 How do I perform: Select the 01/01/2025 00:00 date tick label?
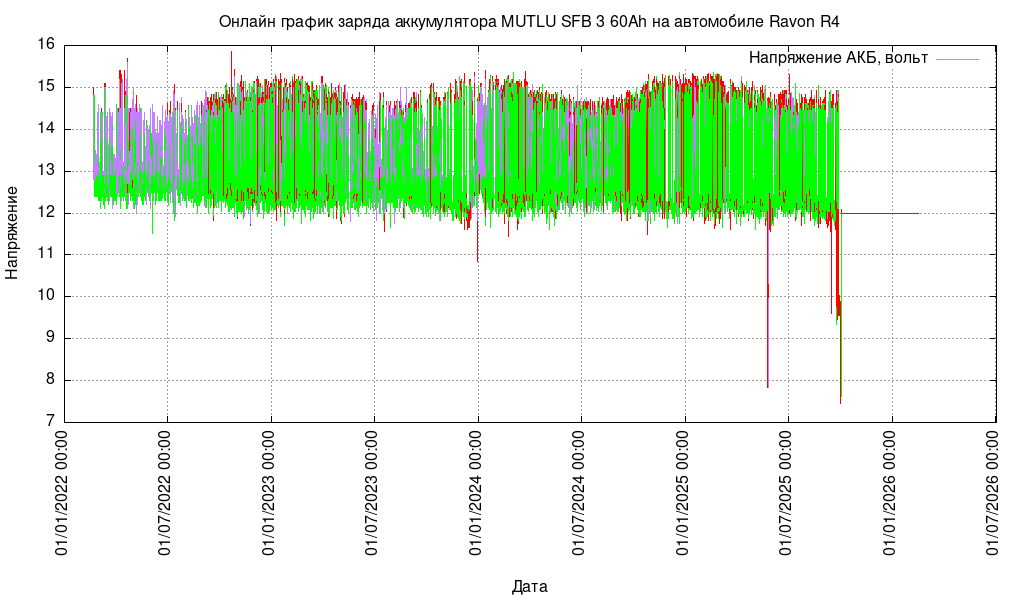(685, 494)
